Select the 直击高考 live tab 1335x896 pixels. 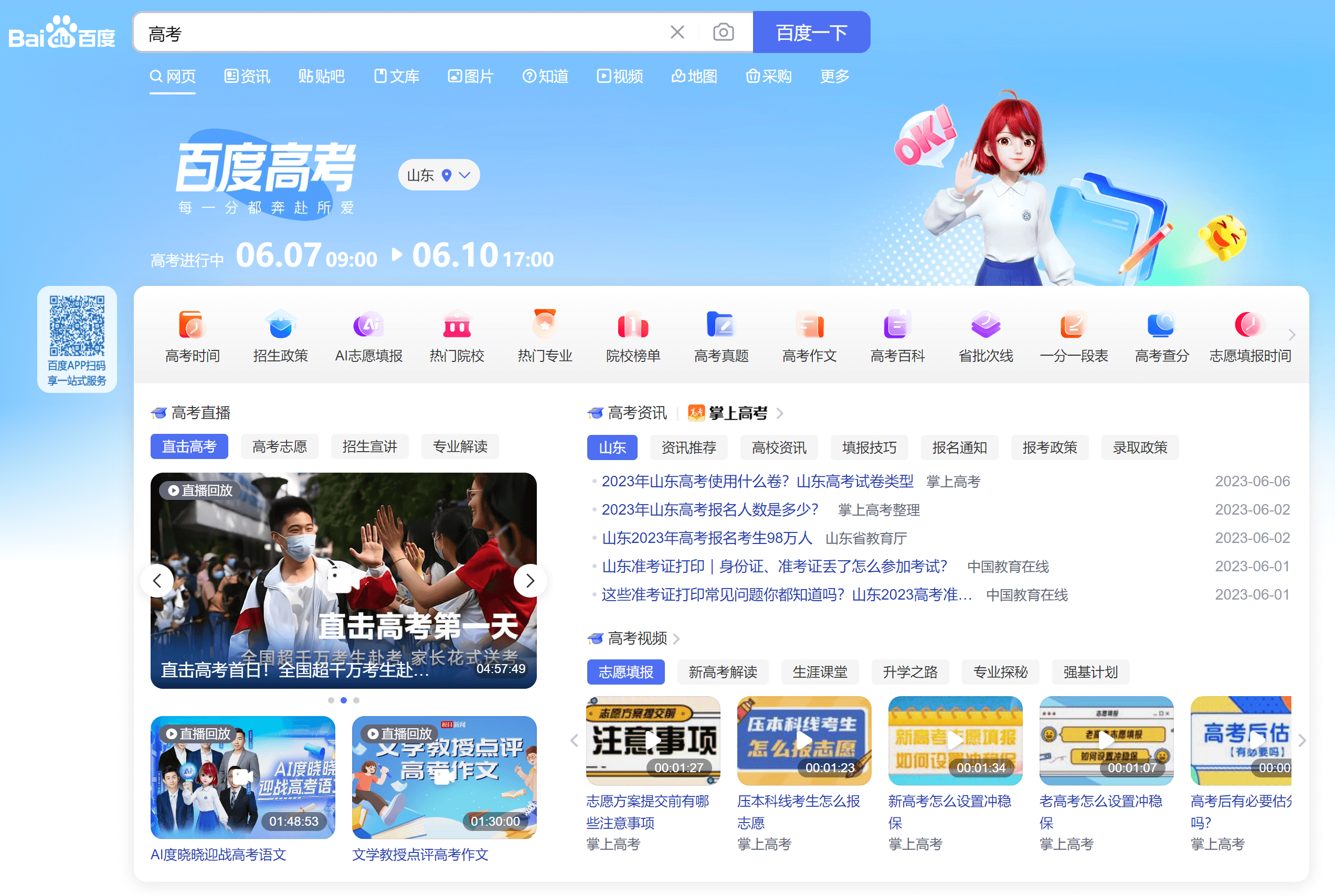tap(189, 446)
